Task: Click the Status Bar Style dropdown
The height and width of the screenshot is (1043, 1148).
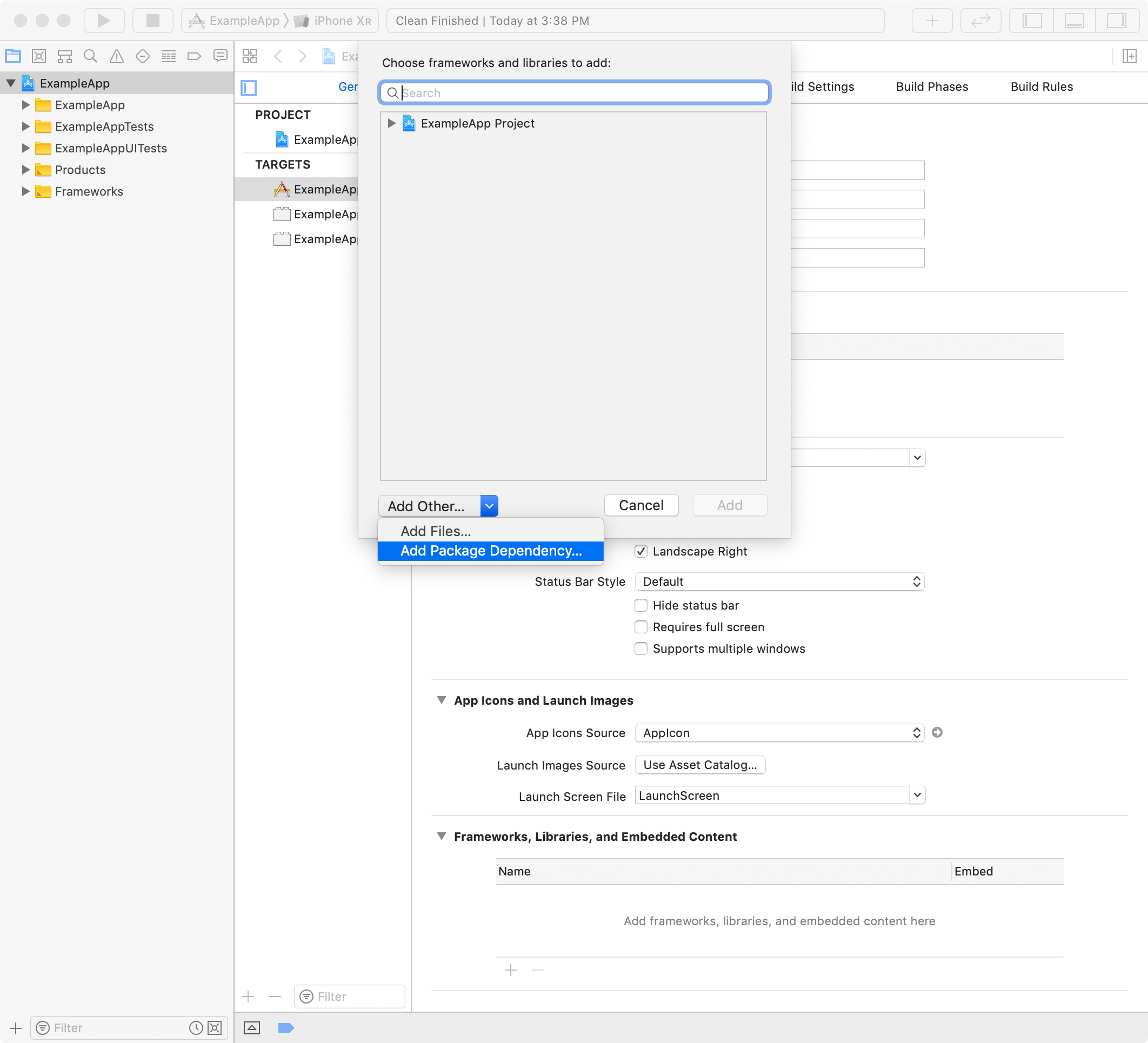Action: (779, 581)
